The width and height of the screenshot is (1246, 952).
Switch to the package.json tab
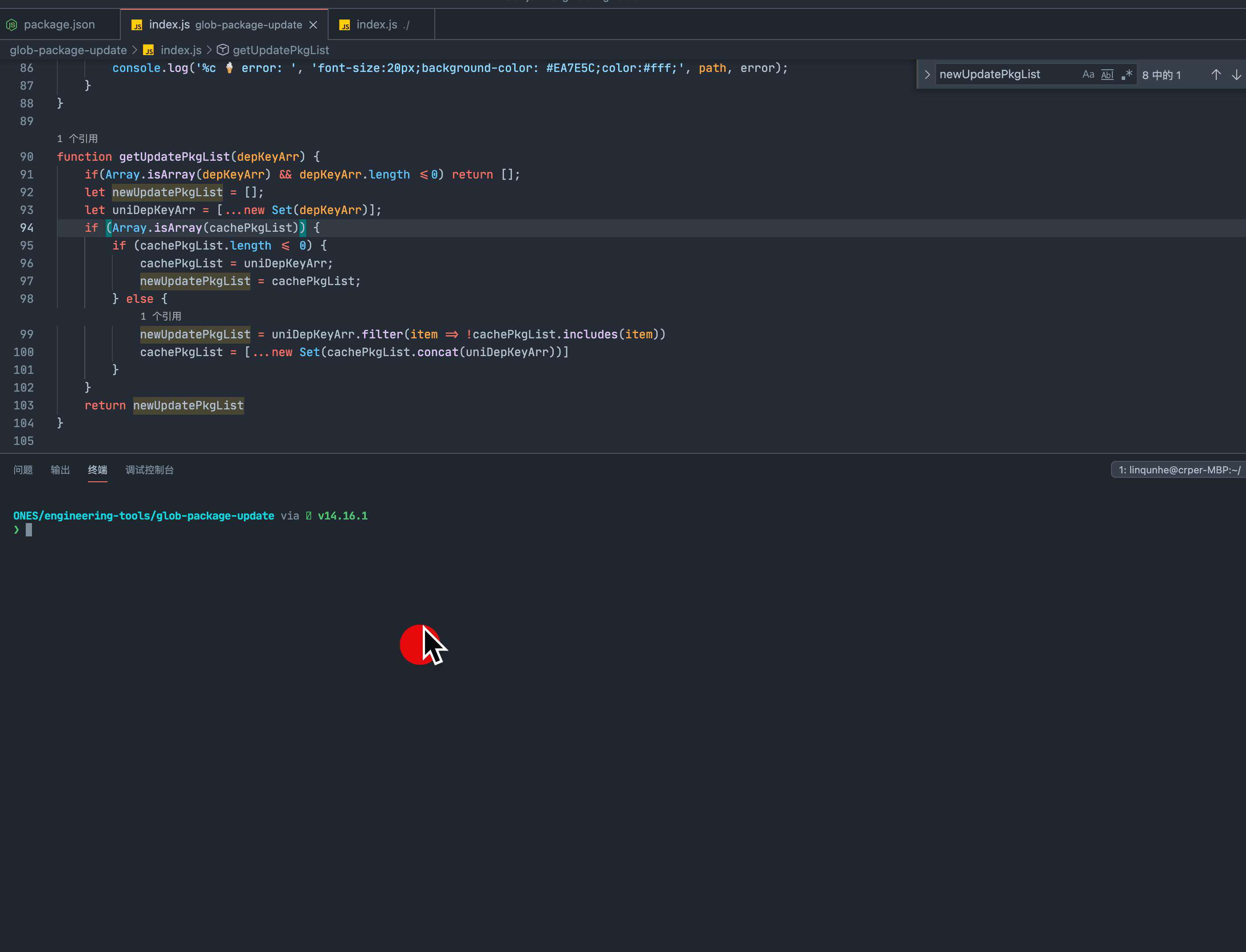[60, 24]
